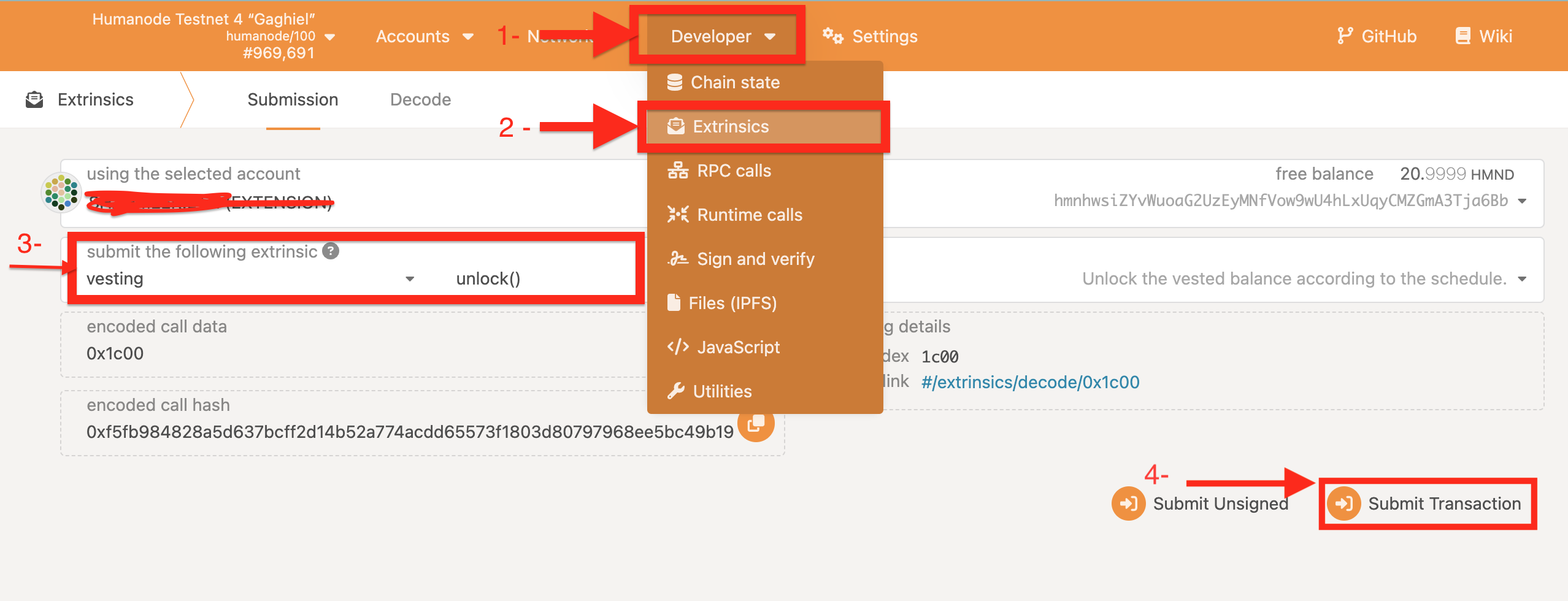This screenshot has height=601, width=1568.
Task: Open the #/extrinsics/decode/0x1c00 link
Action: (1030, 382)
